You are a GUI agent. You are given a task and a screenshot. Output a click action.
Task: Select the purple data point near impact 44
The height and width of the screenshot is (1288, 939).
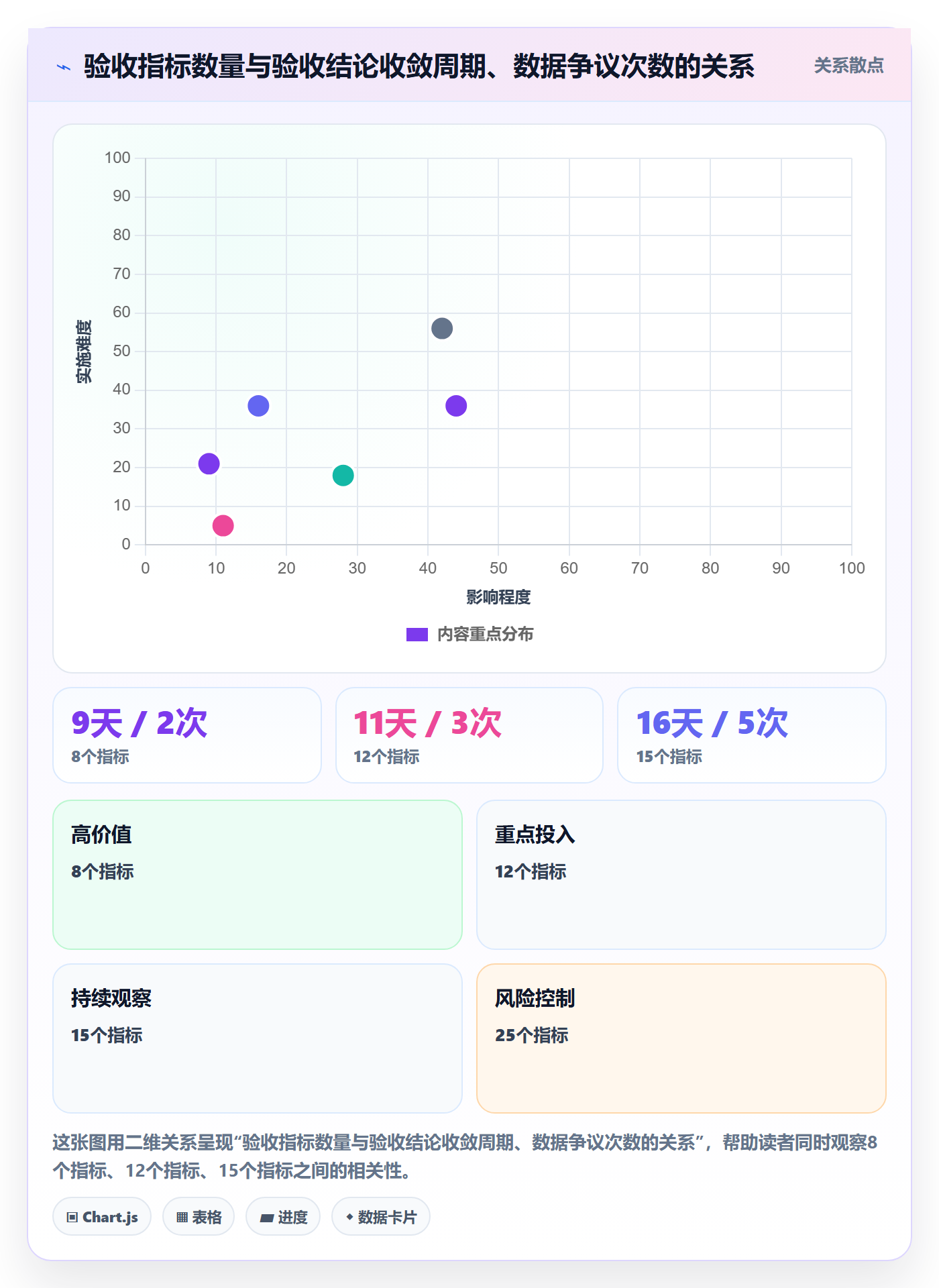pos(456,406)
